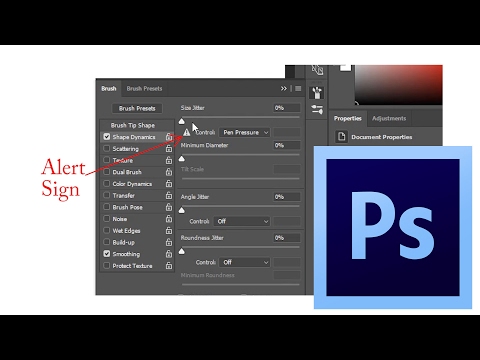Click the Brush Presets button

point(137,108)
